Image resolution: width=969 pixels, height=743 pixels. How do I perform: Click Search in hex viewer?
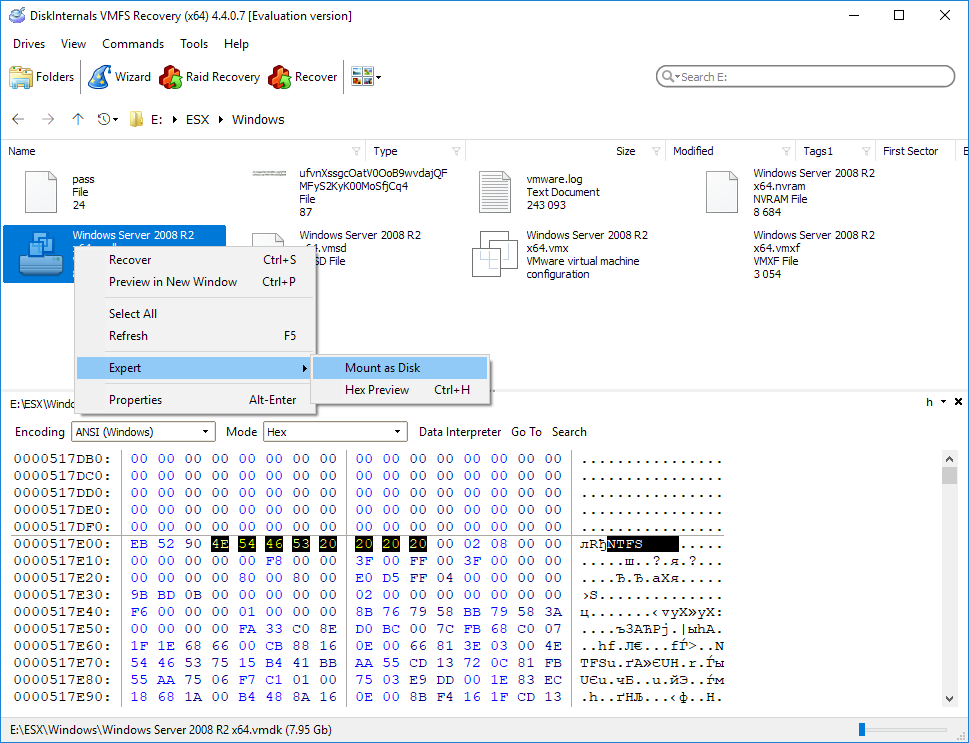[x=569, y=431]
